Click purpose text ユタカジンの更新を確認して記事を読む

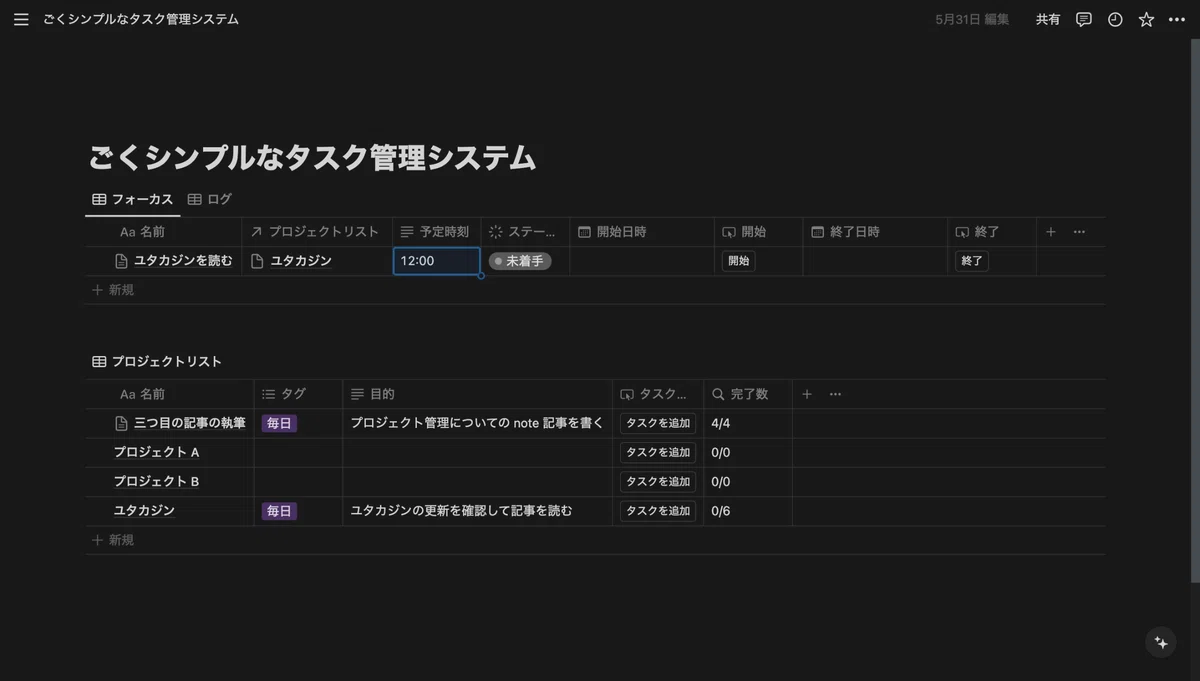point(461,511)
